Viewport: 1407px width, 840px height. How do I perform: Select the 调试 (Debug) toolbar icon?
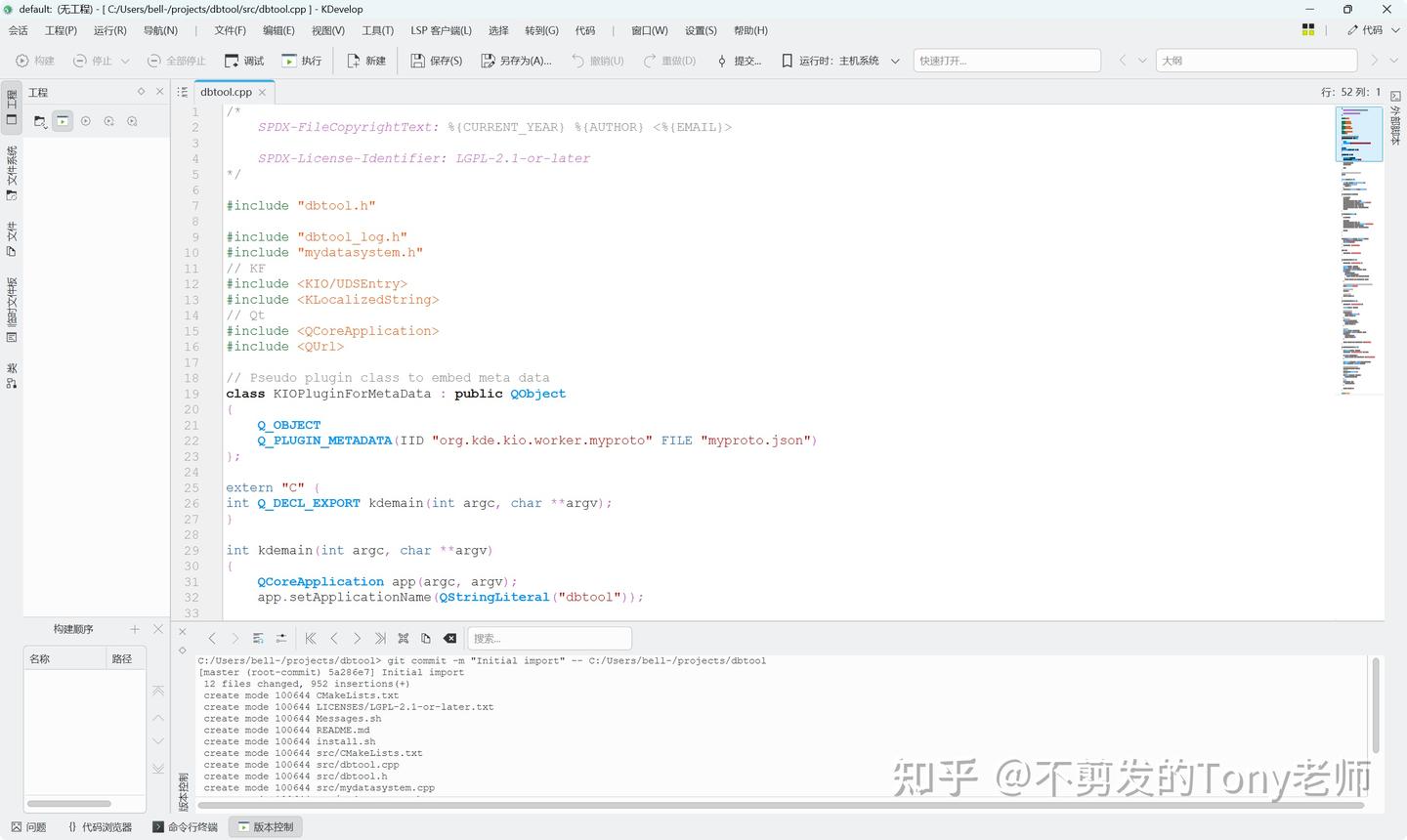point(240,60)
